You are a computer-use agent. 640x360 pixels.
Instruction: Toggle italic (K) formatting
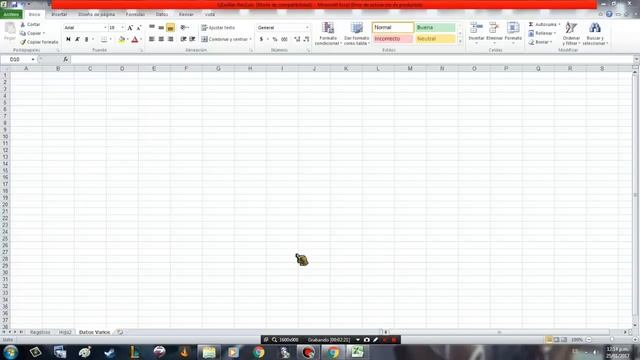pyautogui.click(x=77, y=39)
